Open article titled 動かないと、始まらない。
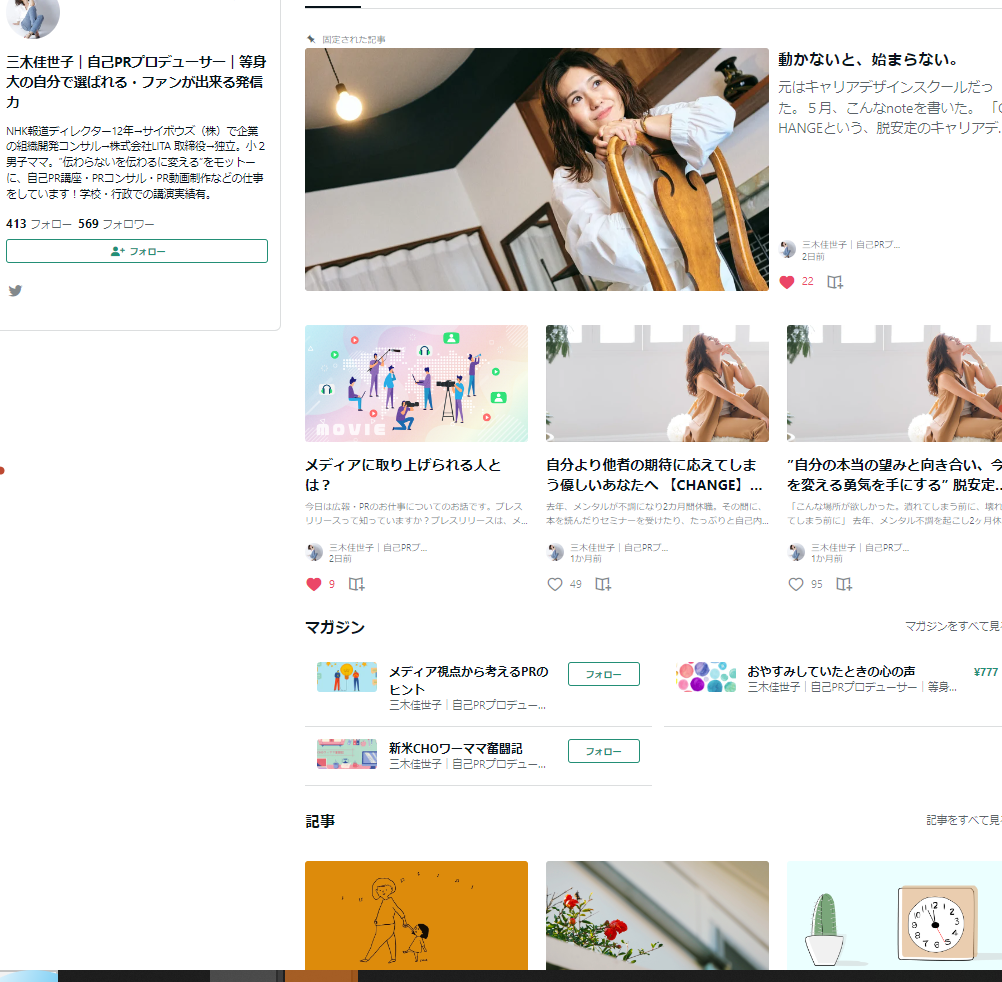1002x982 pixels. click(x=868, y=60)
